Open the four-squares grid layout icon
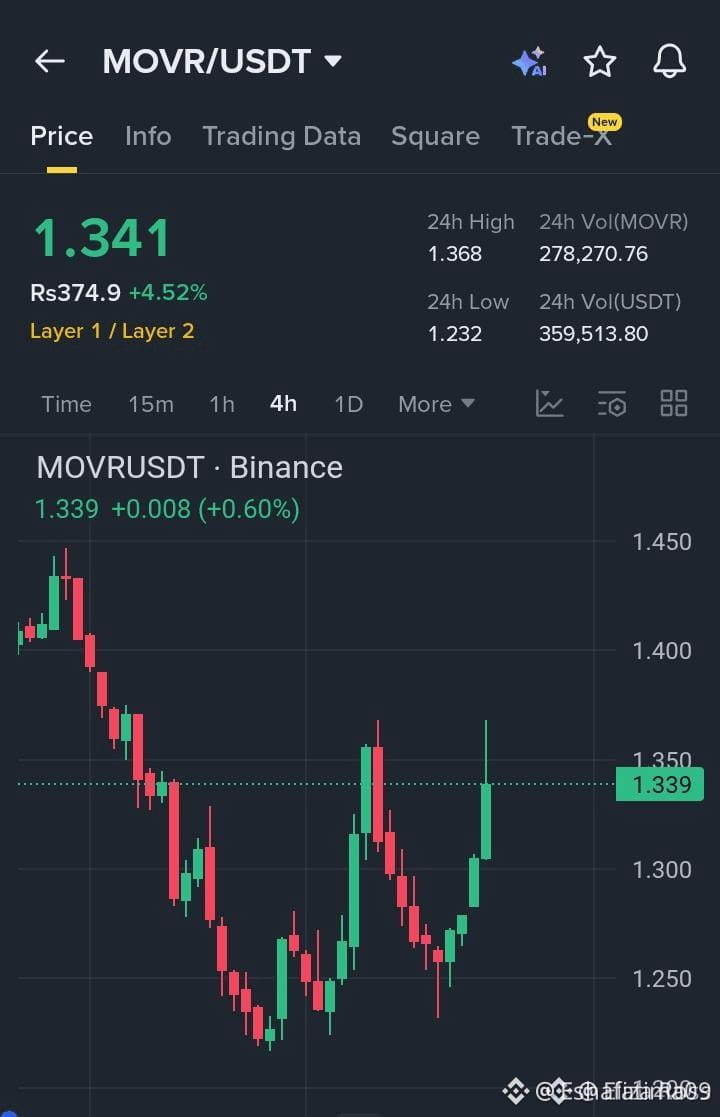Viewport: 720px width, 1117px height. point(674,403)
